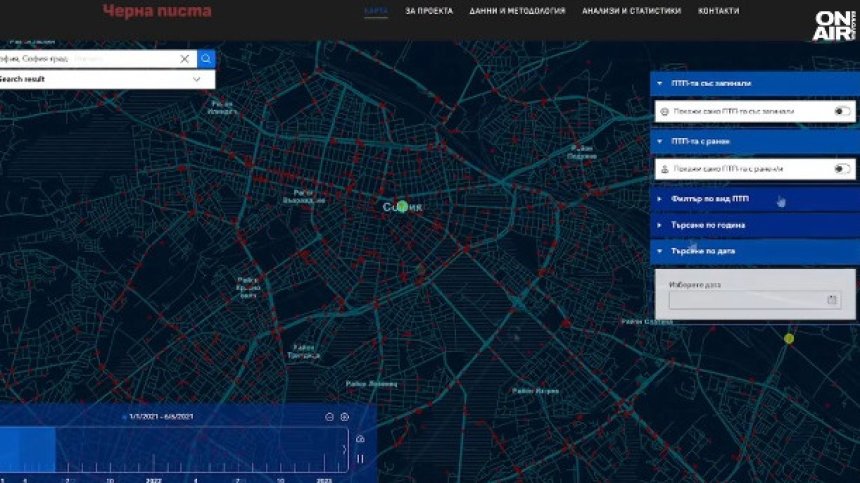Click the 'Изберете дата' date input field

click(745, 299)
